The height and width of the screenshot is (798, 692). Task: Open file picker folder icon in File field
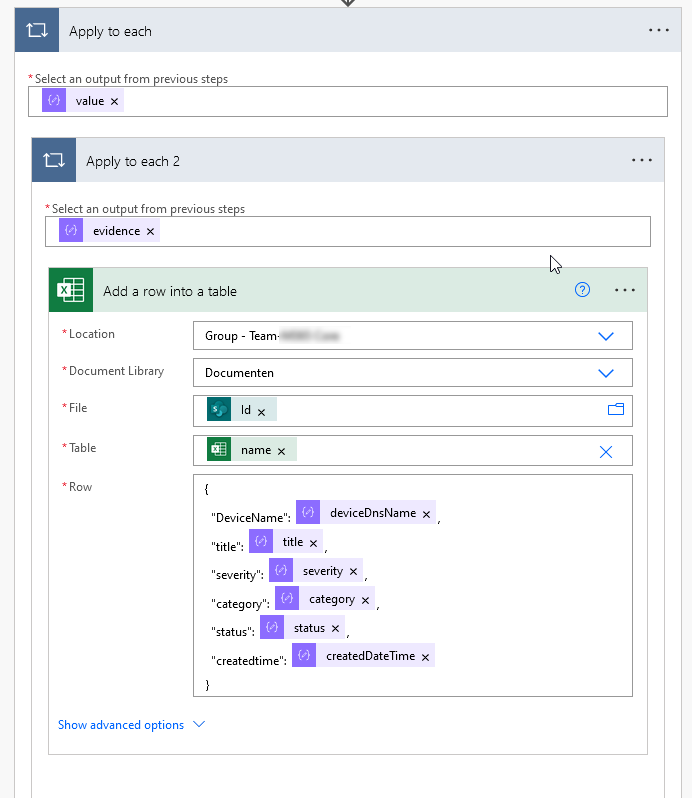[616, 409]
